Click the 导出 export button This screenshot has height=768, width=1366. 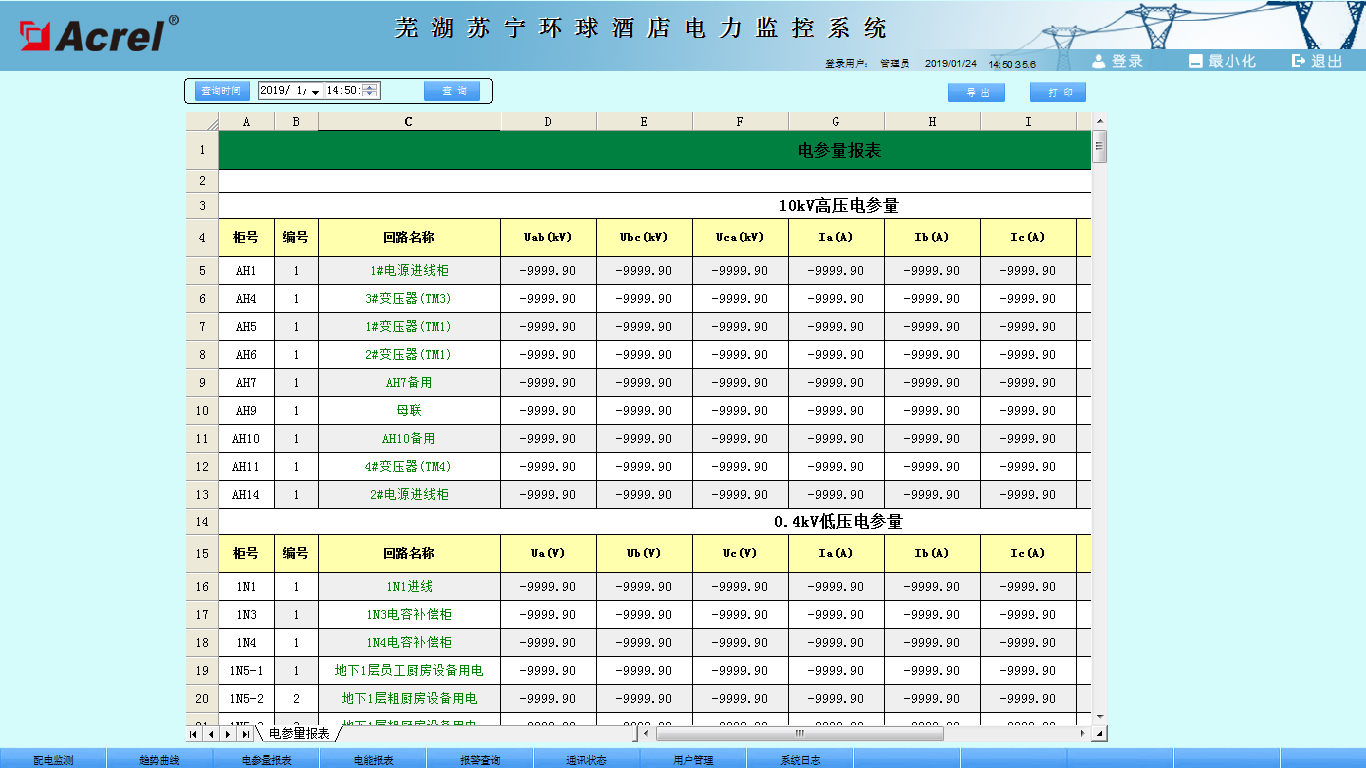tap(976, 92)
